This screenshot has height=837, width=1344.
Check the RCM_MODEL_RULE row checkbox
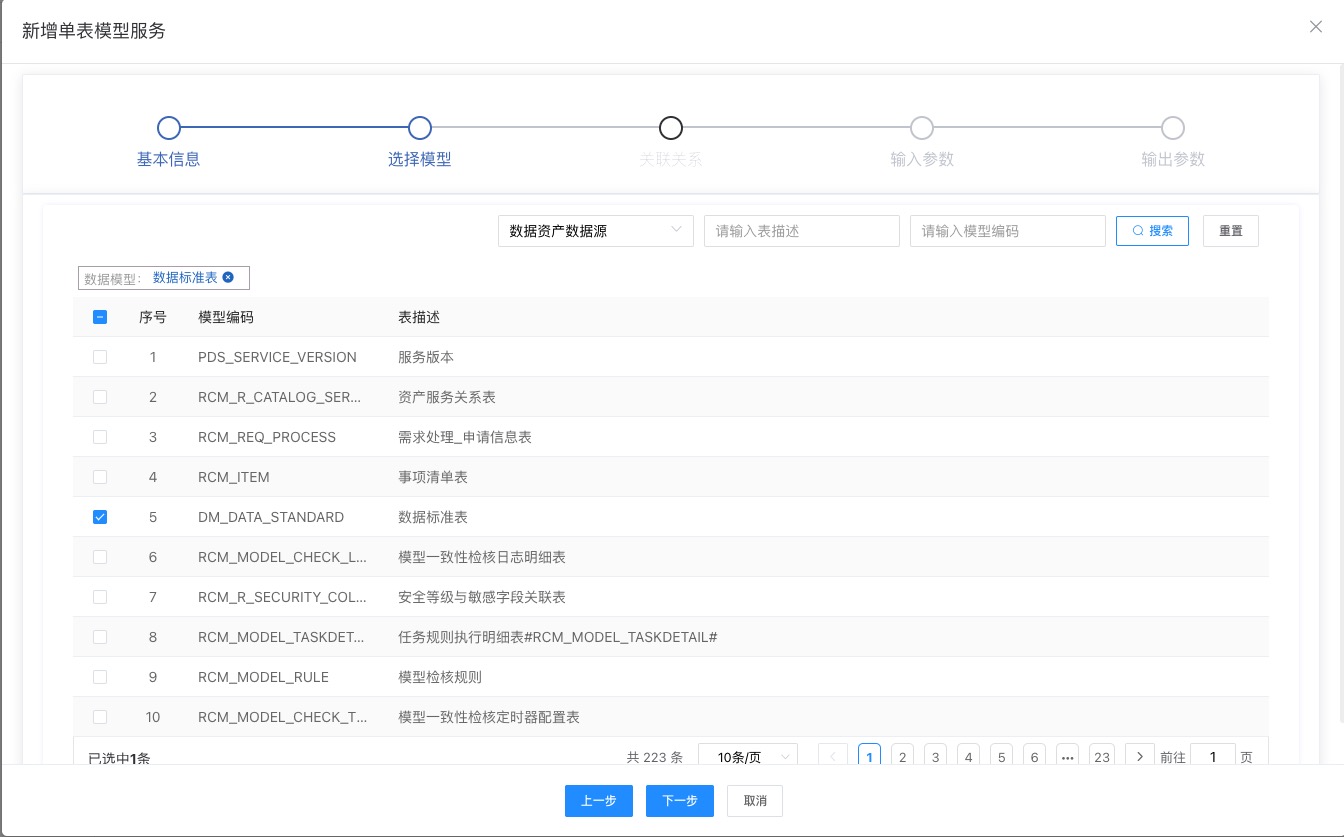100,677
